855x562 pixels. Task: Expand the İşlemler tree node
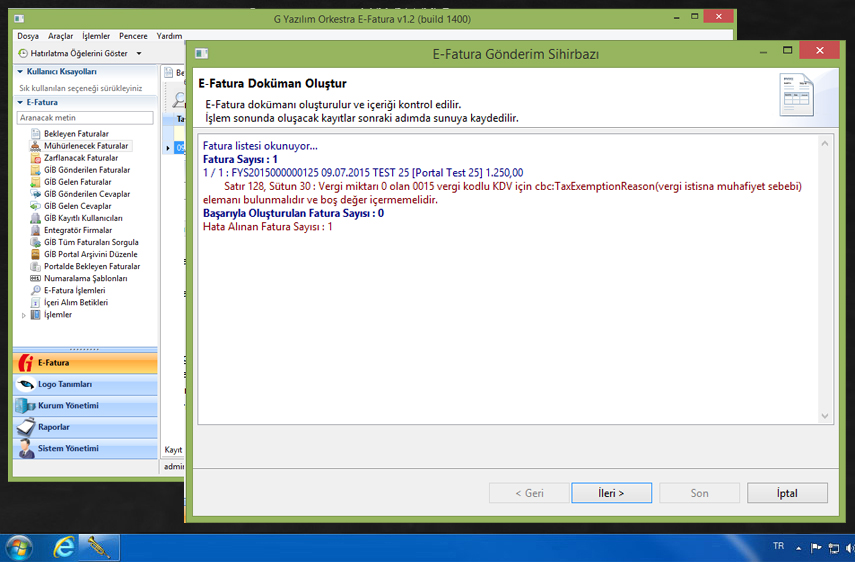coord(25,315)
